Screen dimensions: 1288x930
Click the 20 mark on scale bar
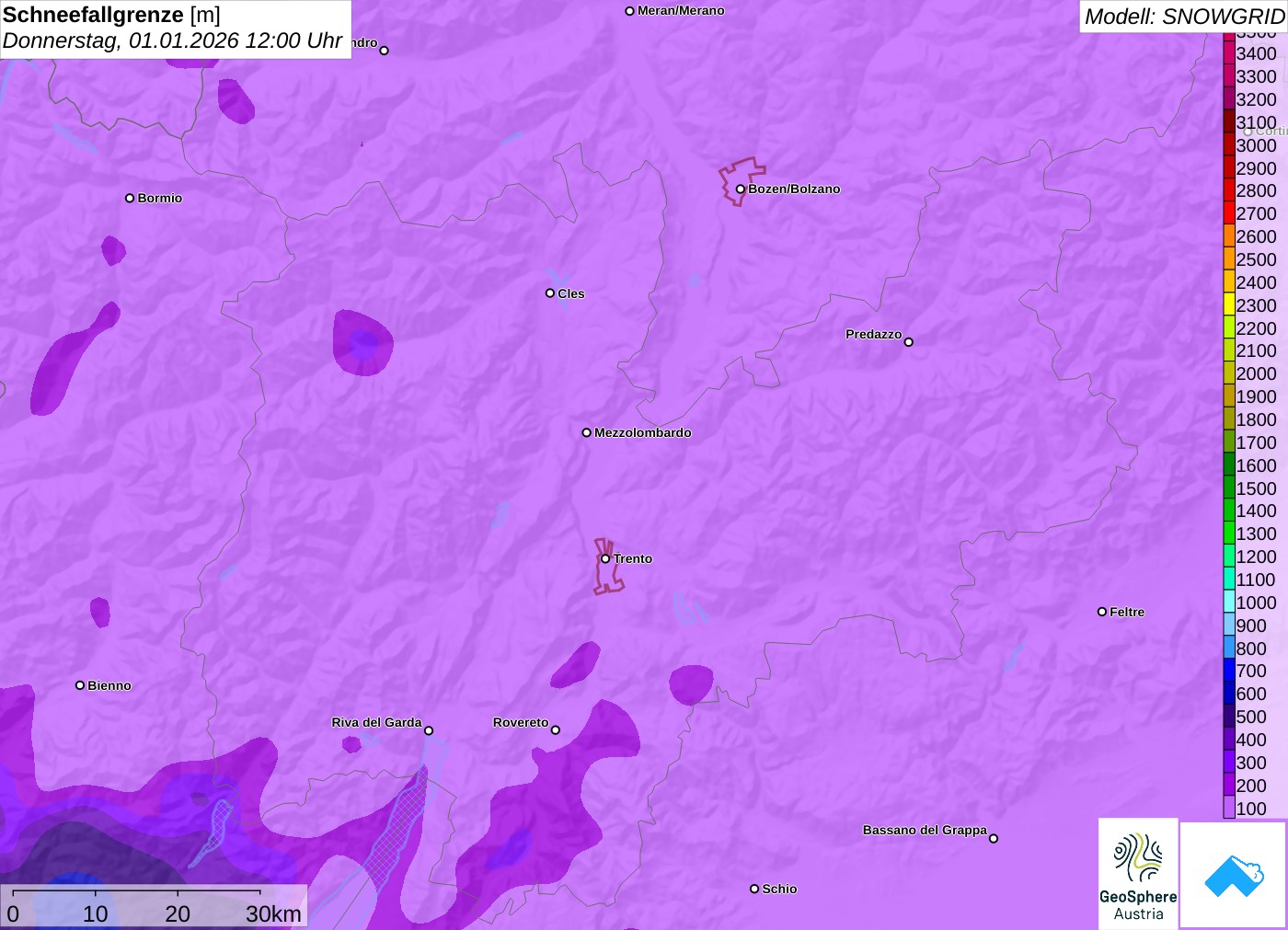[x=178, y=913]
